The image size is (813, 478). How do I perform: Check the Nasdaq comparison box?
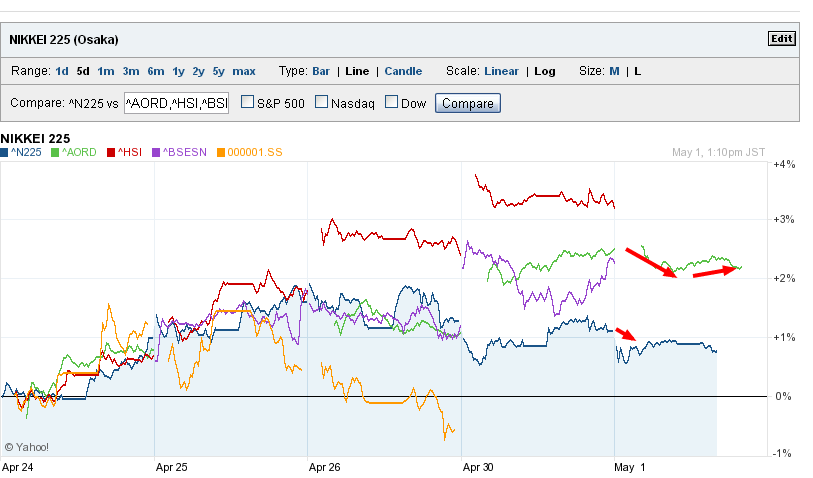322,102
